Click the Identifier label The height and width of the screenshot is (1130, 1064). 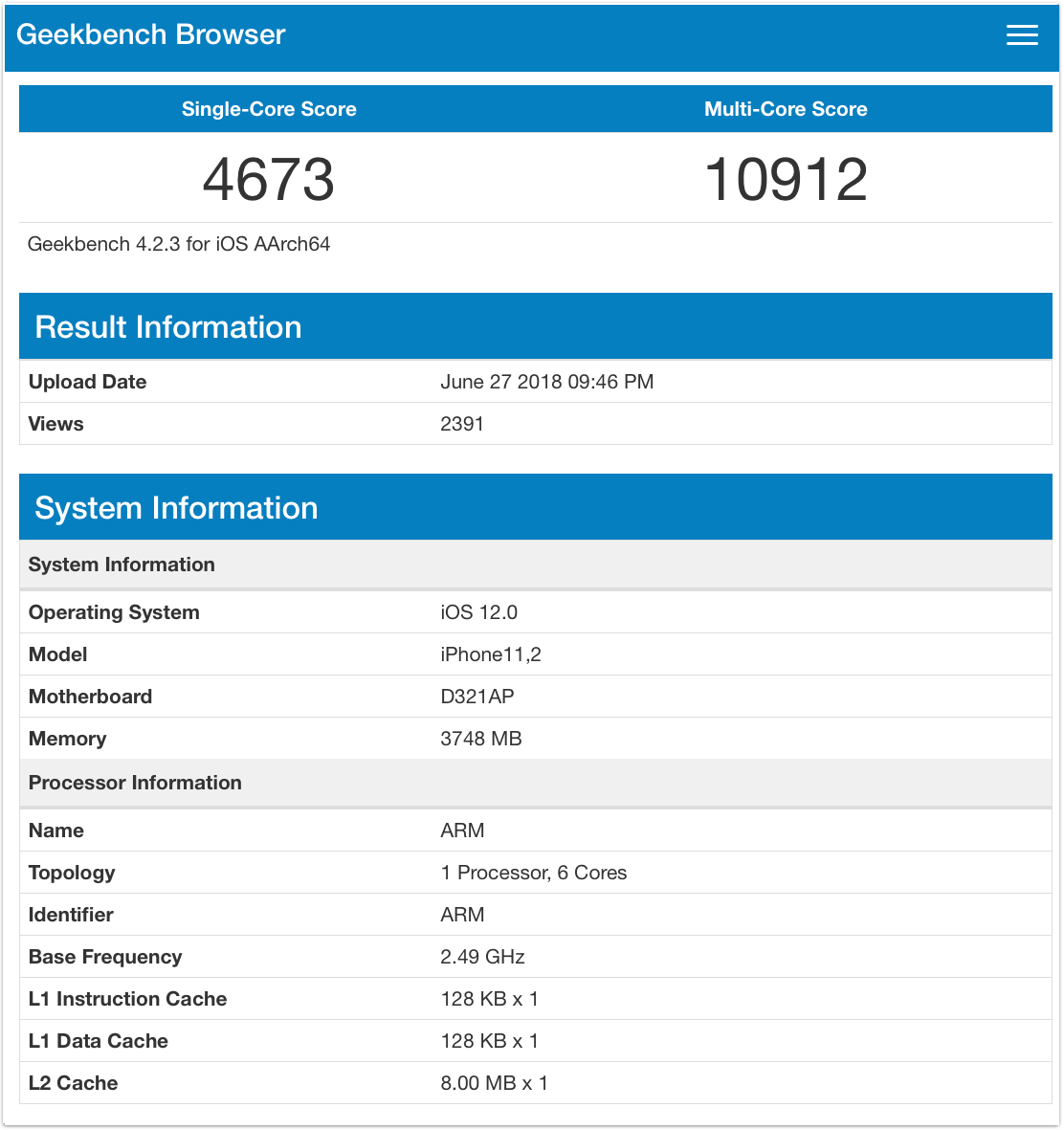(x=71, y=915)
